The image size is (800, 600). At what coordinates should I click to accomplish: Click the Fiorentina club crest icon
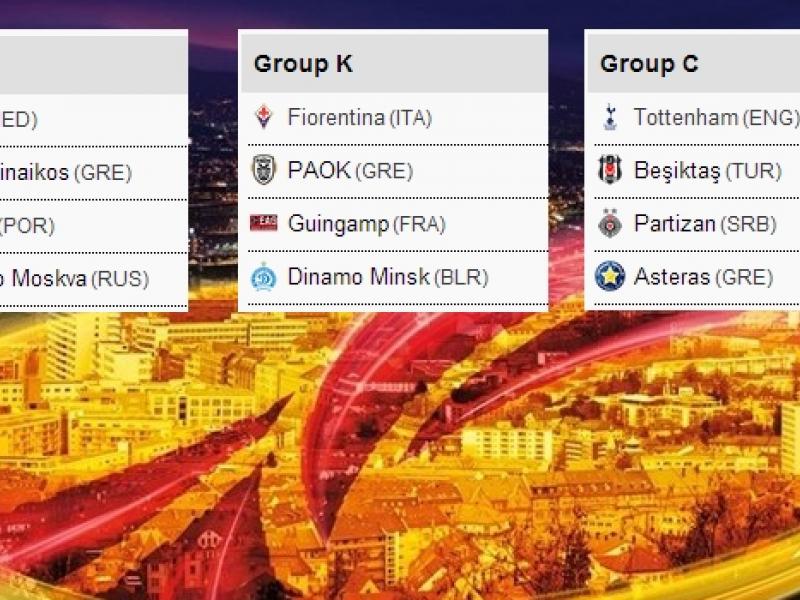[264, 118]
